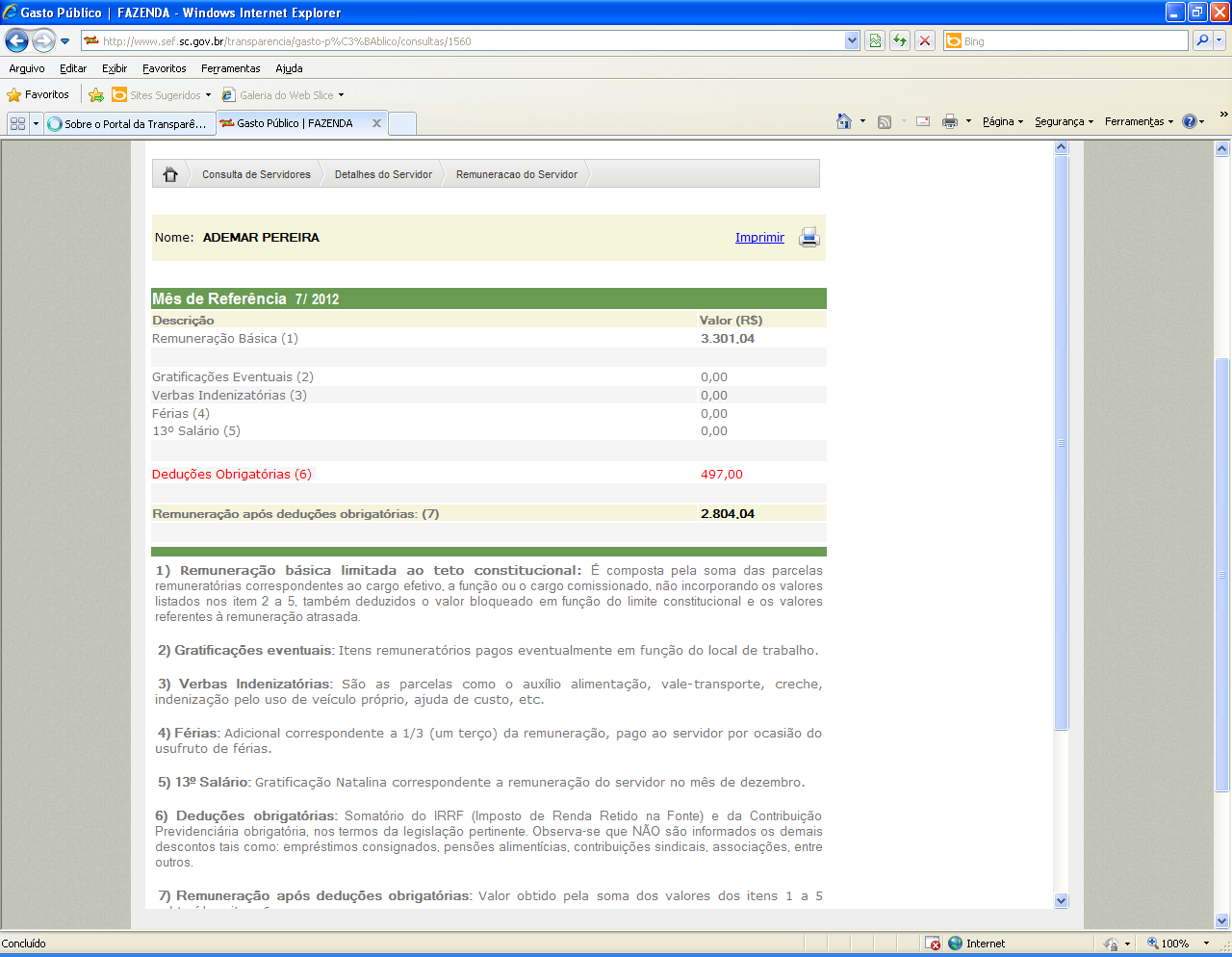Toggle Compatibility View icon in address bar
The height and width of the screenshot is (957, 1232).
pos(875,40)
